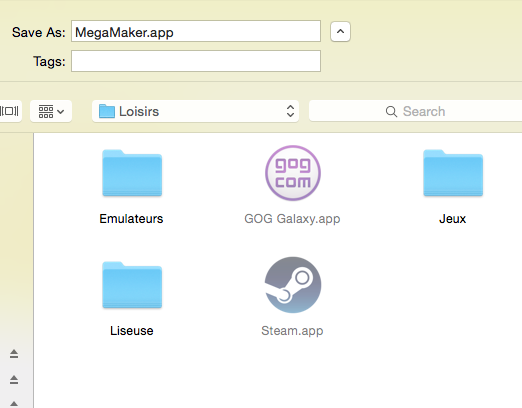522x408 pixels.
Task: Click the Jeux folder label
Action: pyautogui.click(x=452, y=219)
